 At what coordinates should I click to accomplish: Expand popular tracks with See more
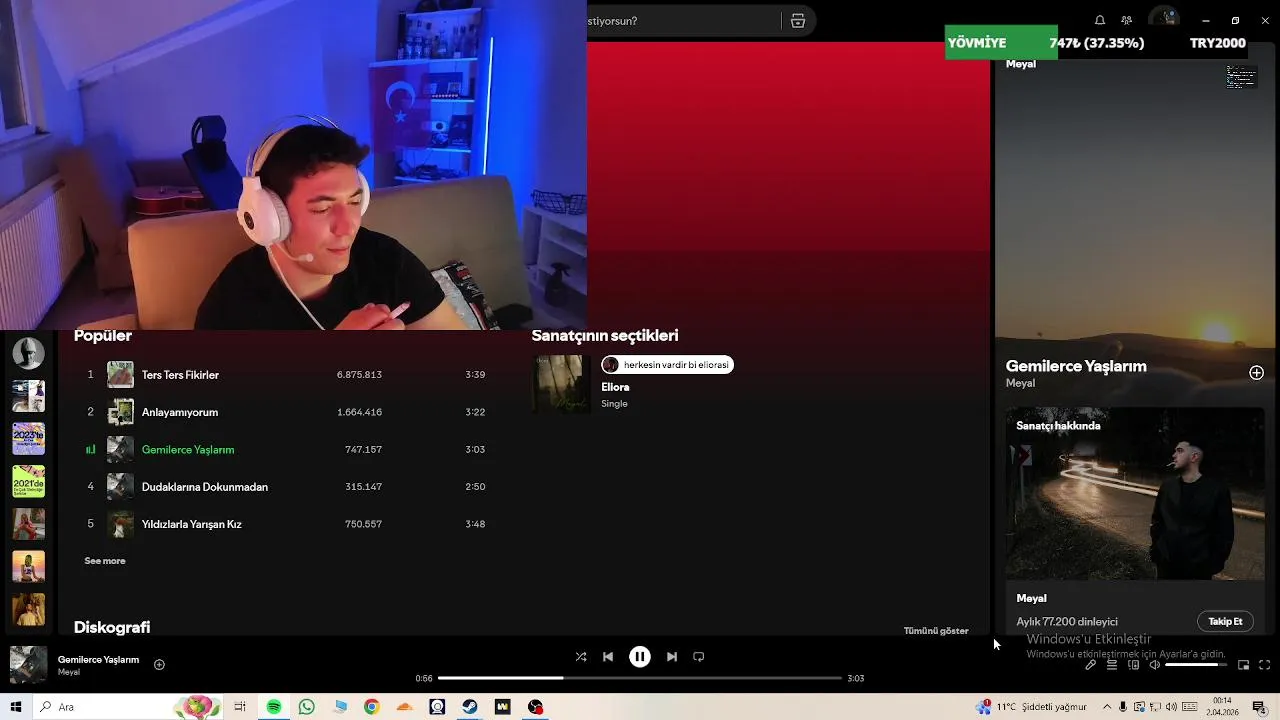pos(105,561)
